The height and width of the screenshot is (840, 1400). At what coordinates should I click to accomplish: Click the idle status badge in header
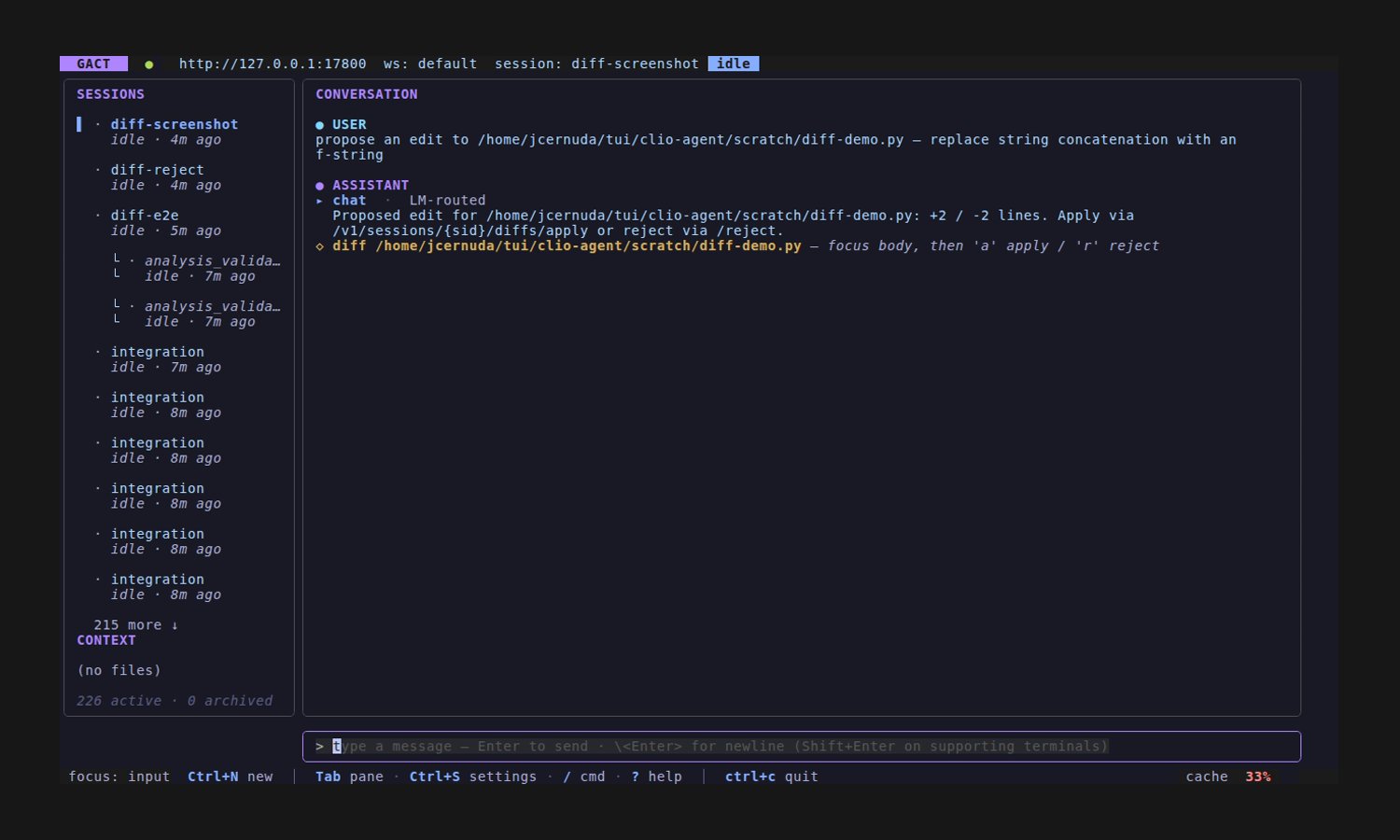(734, 63)
